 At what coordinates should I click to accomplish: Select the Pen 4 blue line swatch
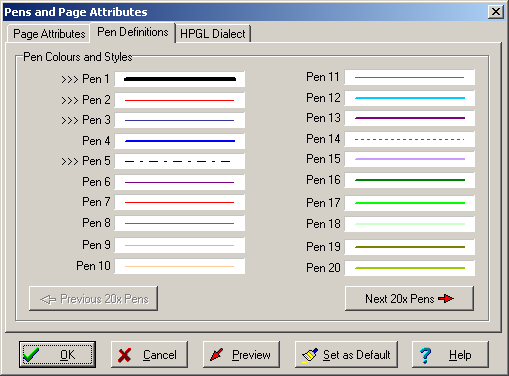(x=180, y=141)
